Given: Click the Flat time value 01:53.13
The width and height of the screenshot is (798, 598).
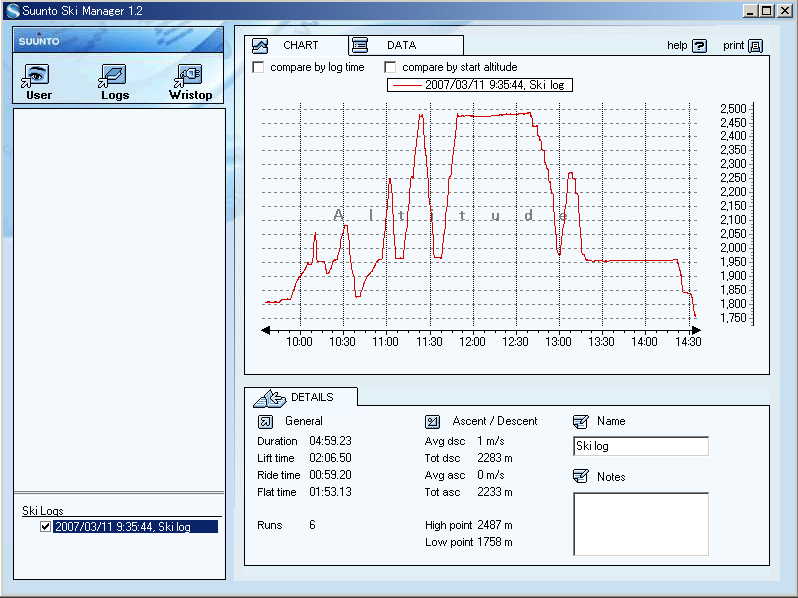Looking at the screenshot, I should [x=330, y=492].
